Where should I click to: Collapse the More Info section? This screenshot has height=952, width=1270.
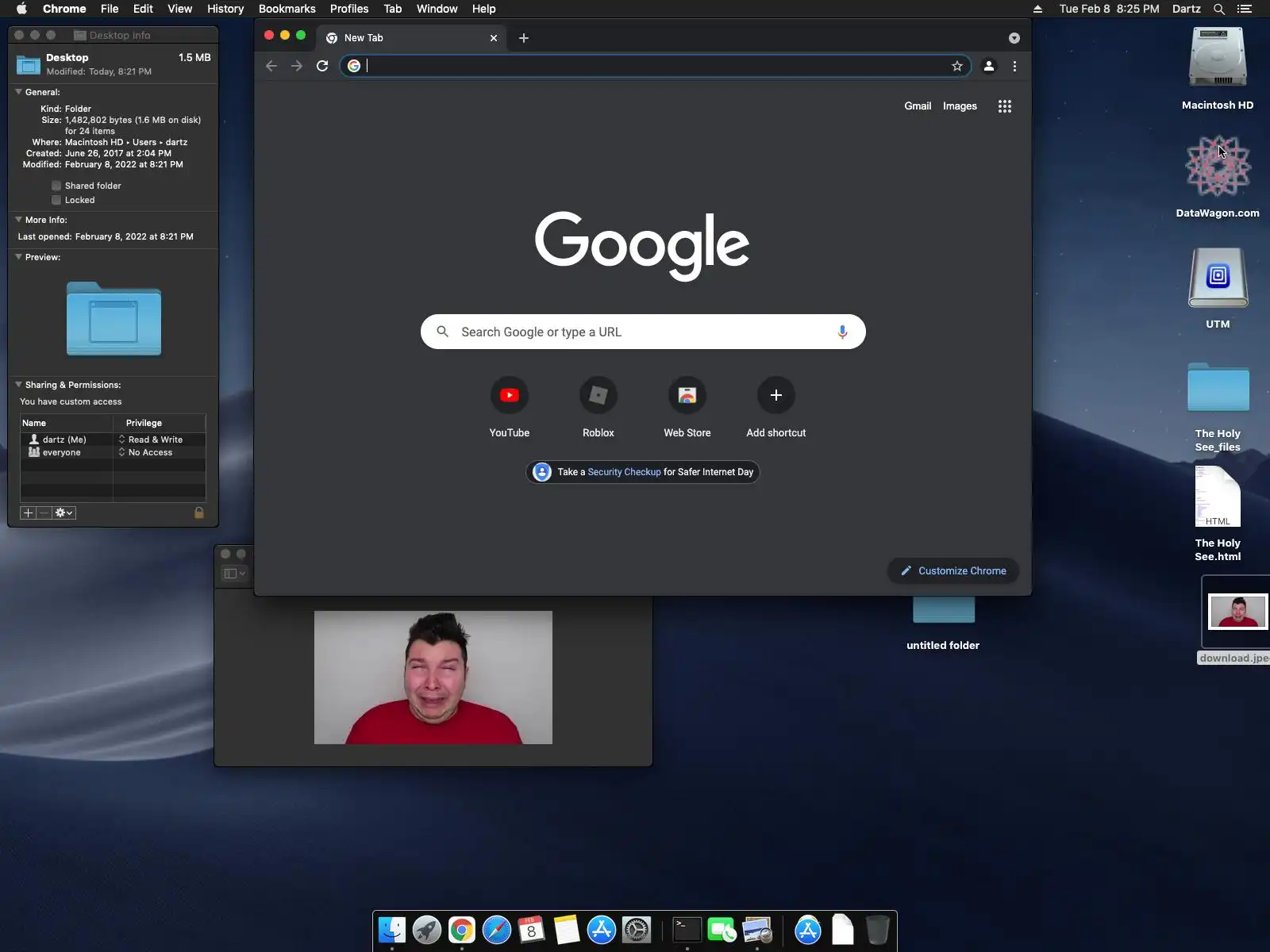[x=18, y=220]
